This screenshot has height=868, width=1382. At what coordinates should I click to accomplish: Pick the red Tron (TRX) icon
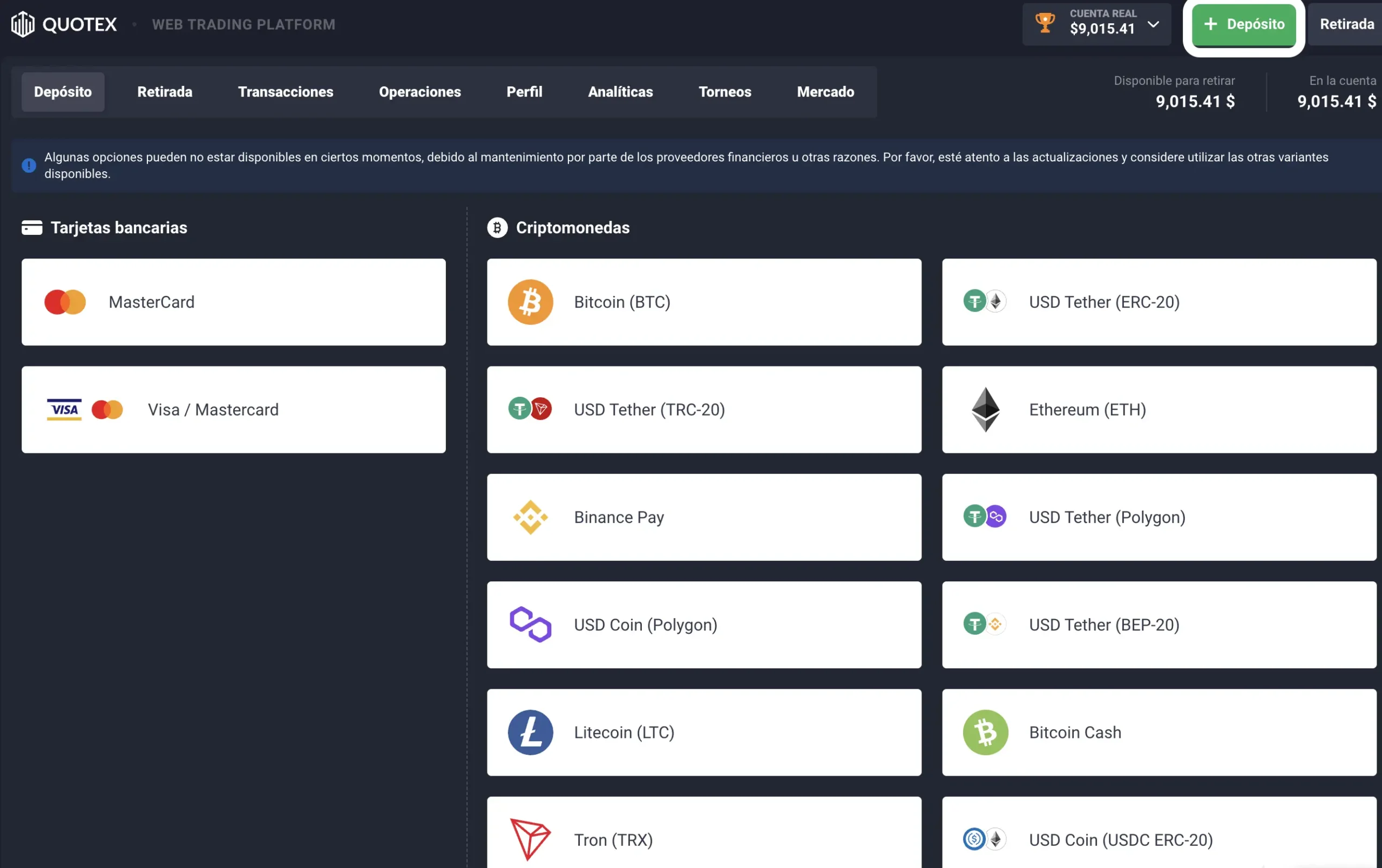(x=530, y=840)
